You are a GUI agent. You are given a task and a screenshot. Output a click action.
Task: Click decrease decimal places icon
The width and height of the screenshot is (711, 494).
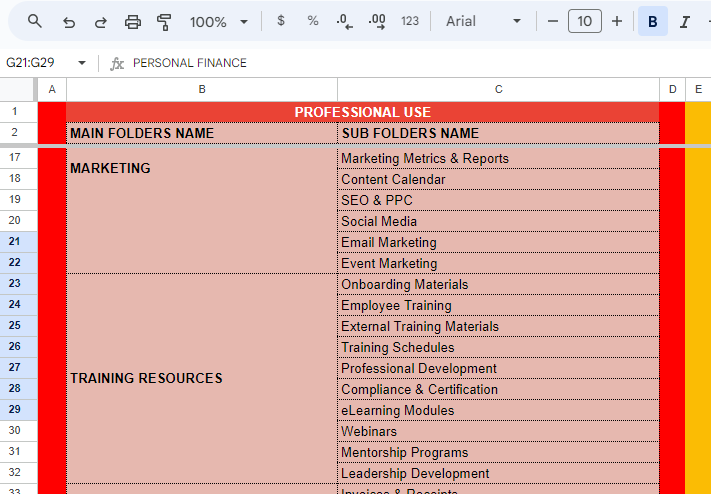pyautogui.click(x=345, y=21)
